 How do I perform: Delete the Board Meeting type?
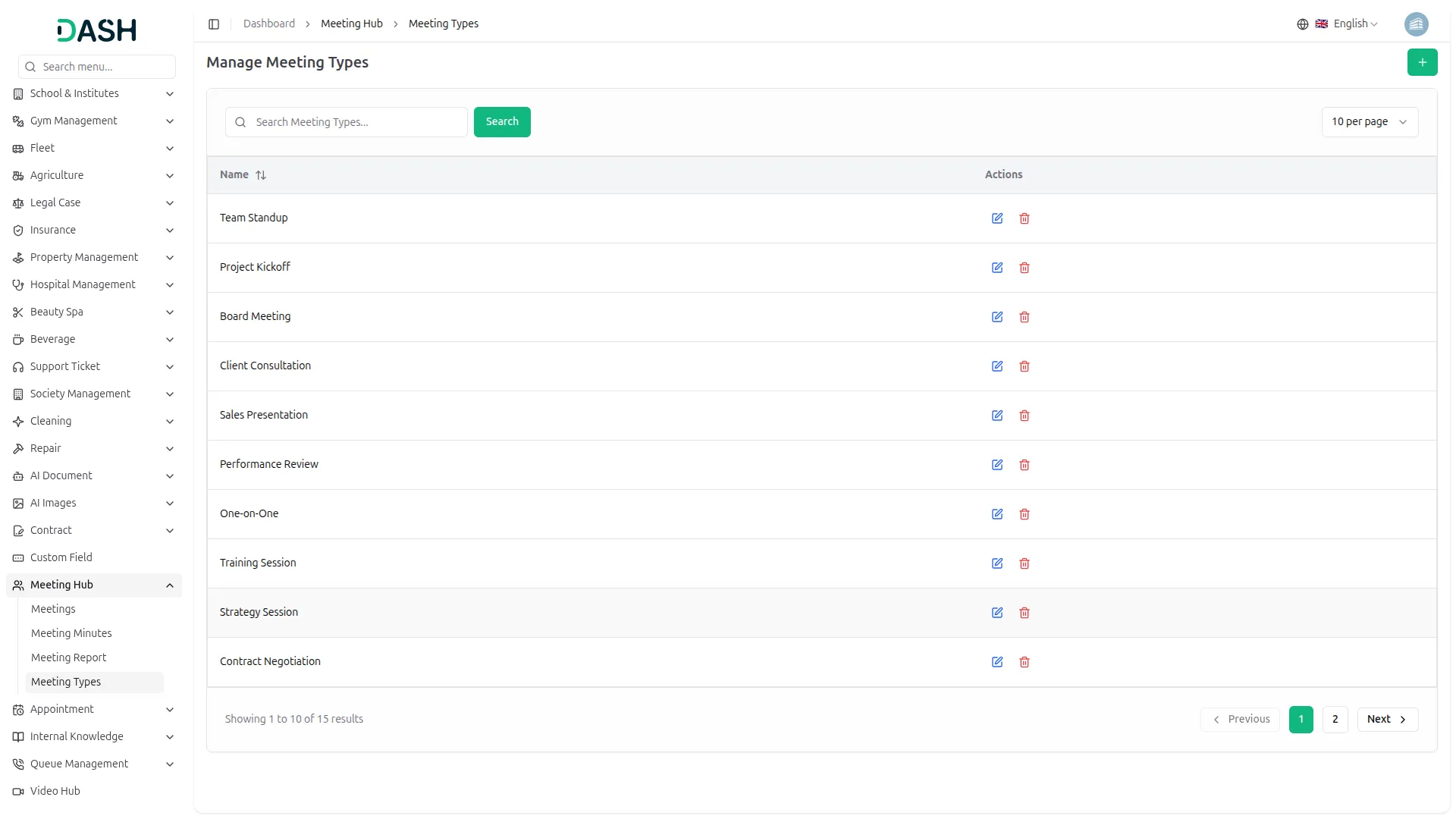click(1025, 317)
